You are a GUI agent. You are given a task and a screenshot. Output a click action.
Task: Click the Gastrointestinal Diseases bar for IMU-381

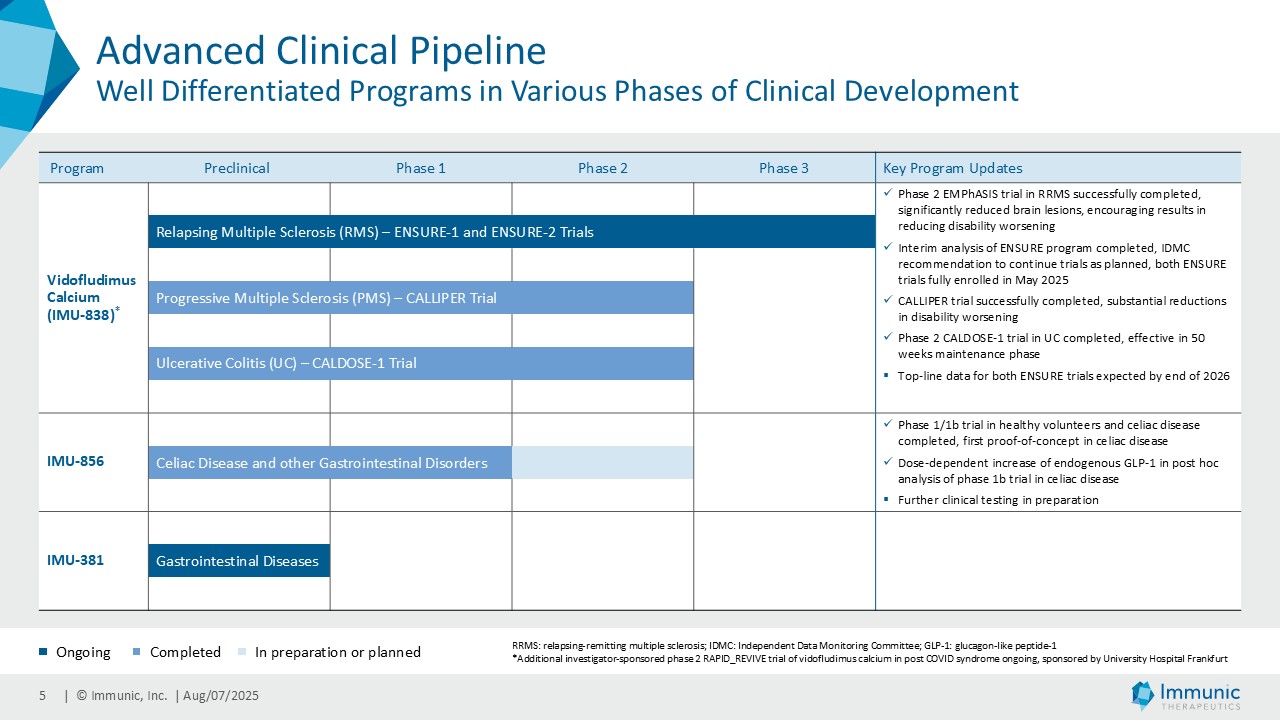pyautogui.click(x=239, y=561)
